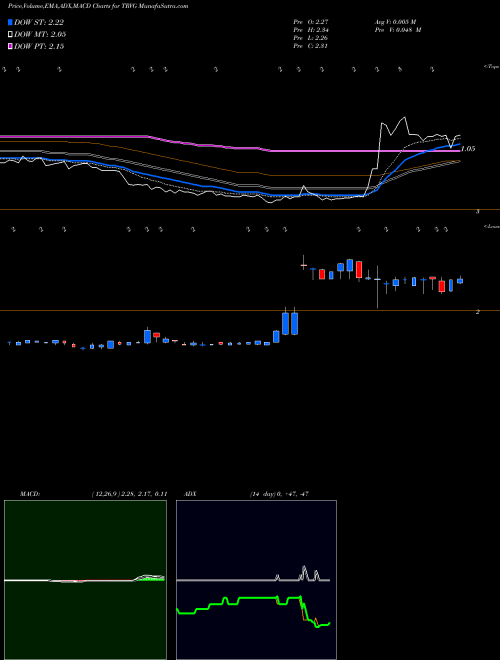Click the MACD (12,26,9) parameter values
Screen dimensions: 500x660
click(x=129, y=494)
